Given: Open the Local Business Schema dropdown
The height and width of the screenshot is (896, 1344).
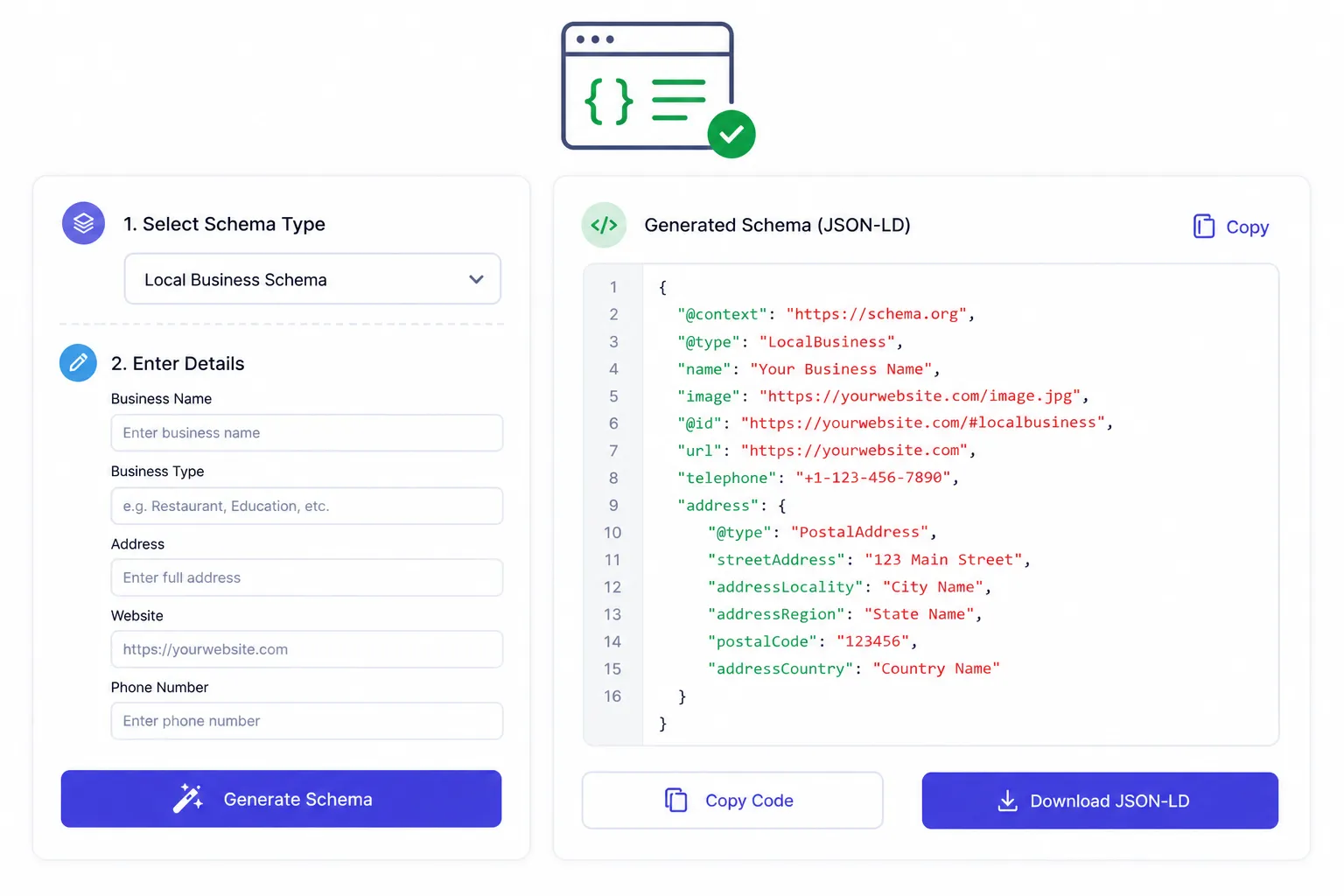Looking at the screenshot, I should 312,279.
